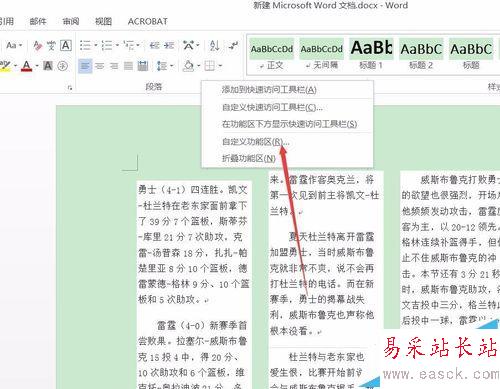This screenshot has width=500, height=389.
Task: Expand the multilevel list dropdown
Action: (x=138, y=45)
